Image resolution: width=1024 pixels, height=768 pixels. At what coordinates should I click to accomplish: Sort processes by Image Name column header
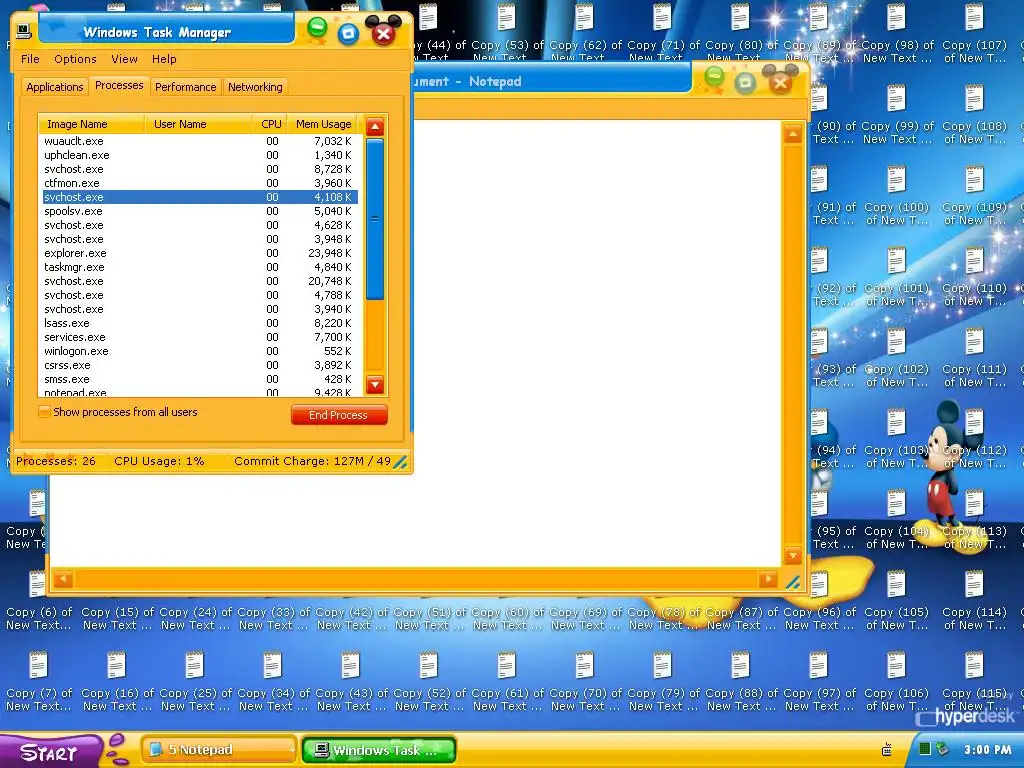pos(91,124)
